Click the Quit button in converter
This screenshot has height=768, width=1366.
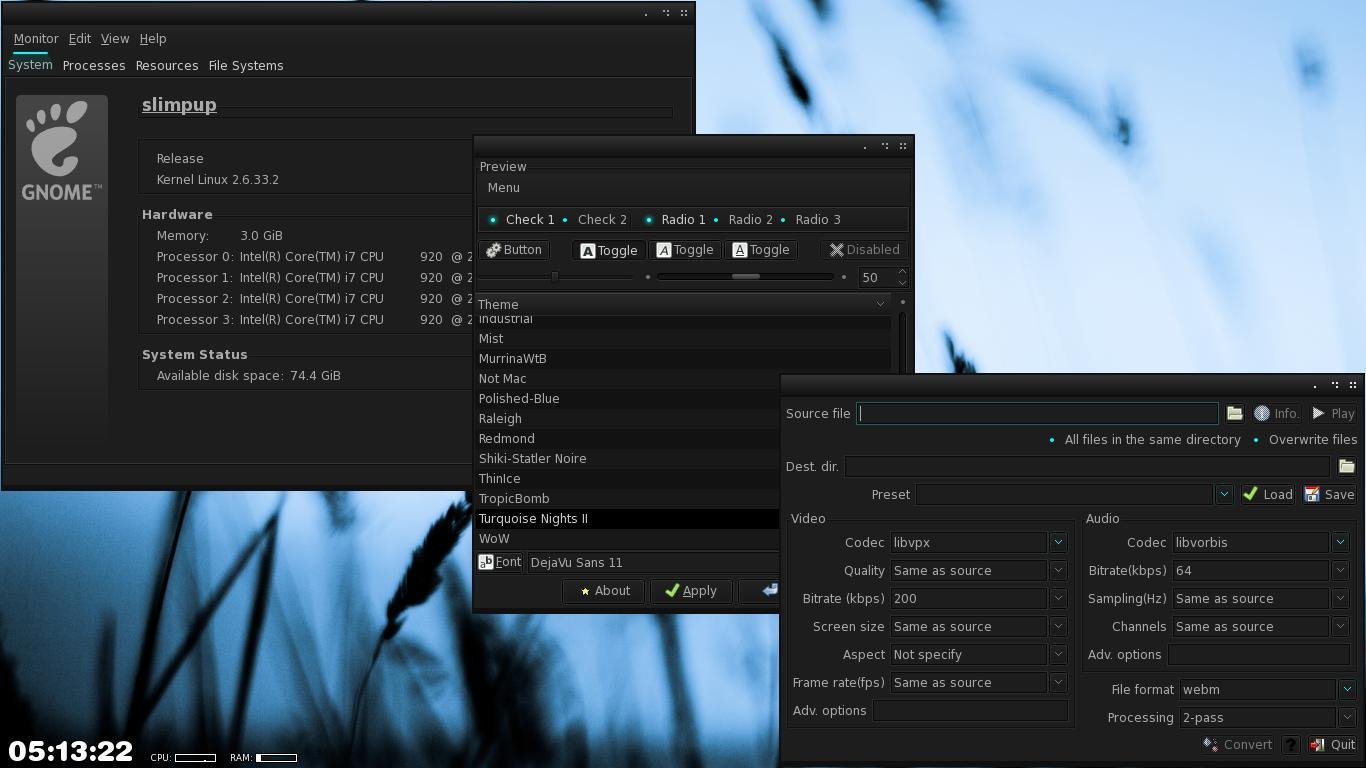(1333, 744)
